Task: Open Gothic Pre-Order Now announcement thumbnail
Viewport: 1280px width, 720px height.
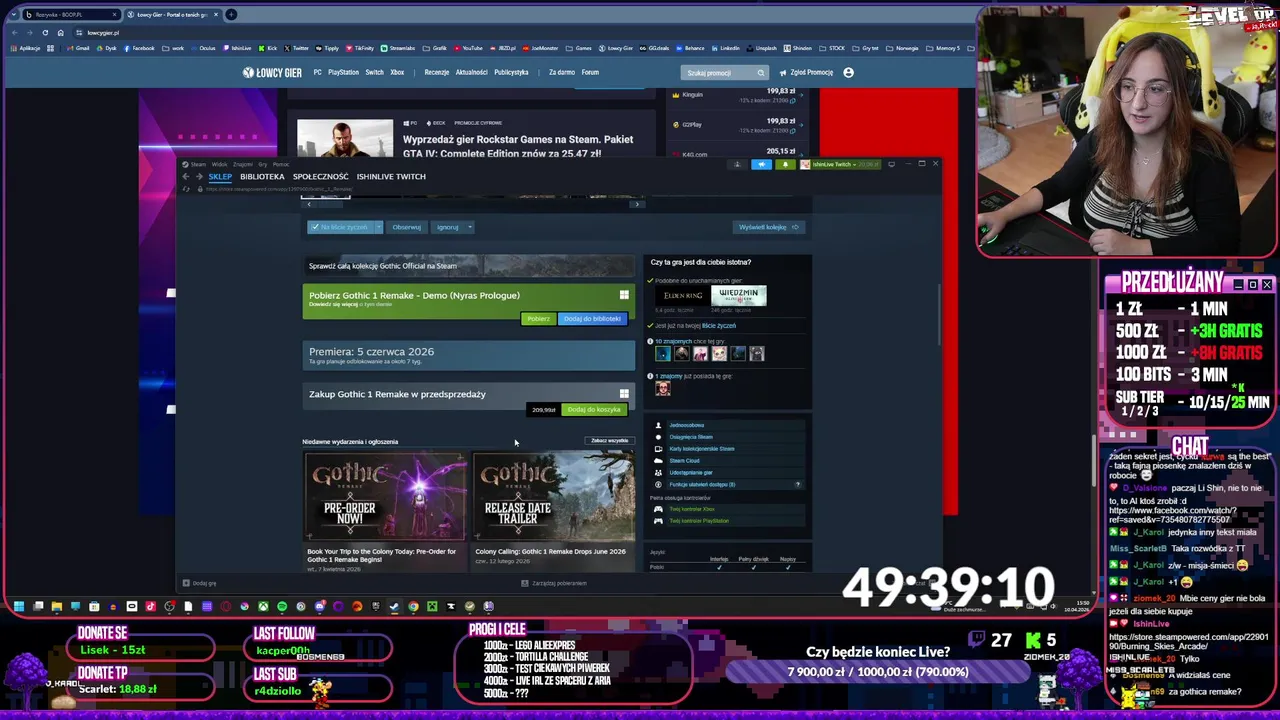Action: pyautogui.click(x=385, y=496)
